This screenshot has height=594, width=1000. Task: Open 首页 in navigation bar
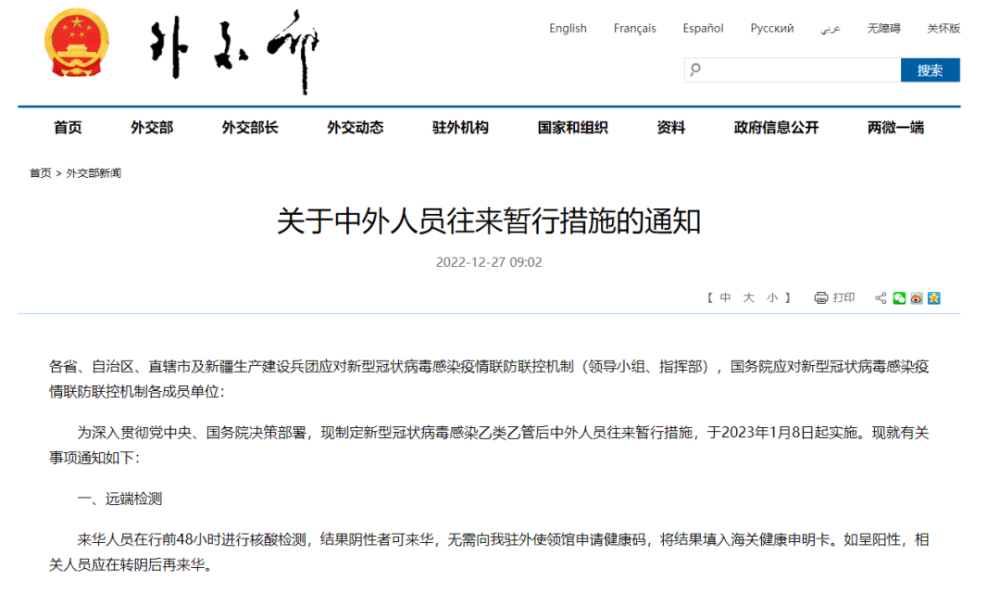pyautogui.click(x=68, y=128)
